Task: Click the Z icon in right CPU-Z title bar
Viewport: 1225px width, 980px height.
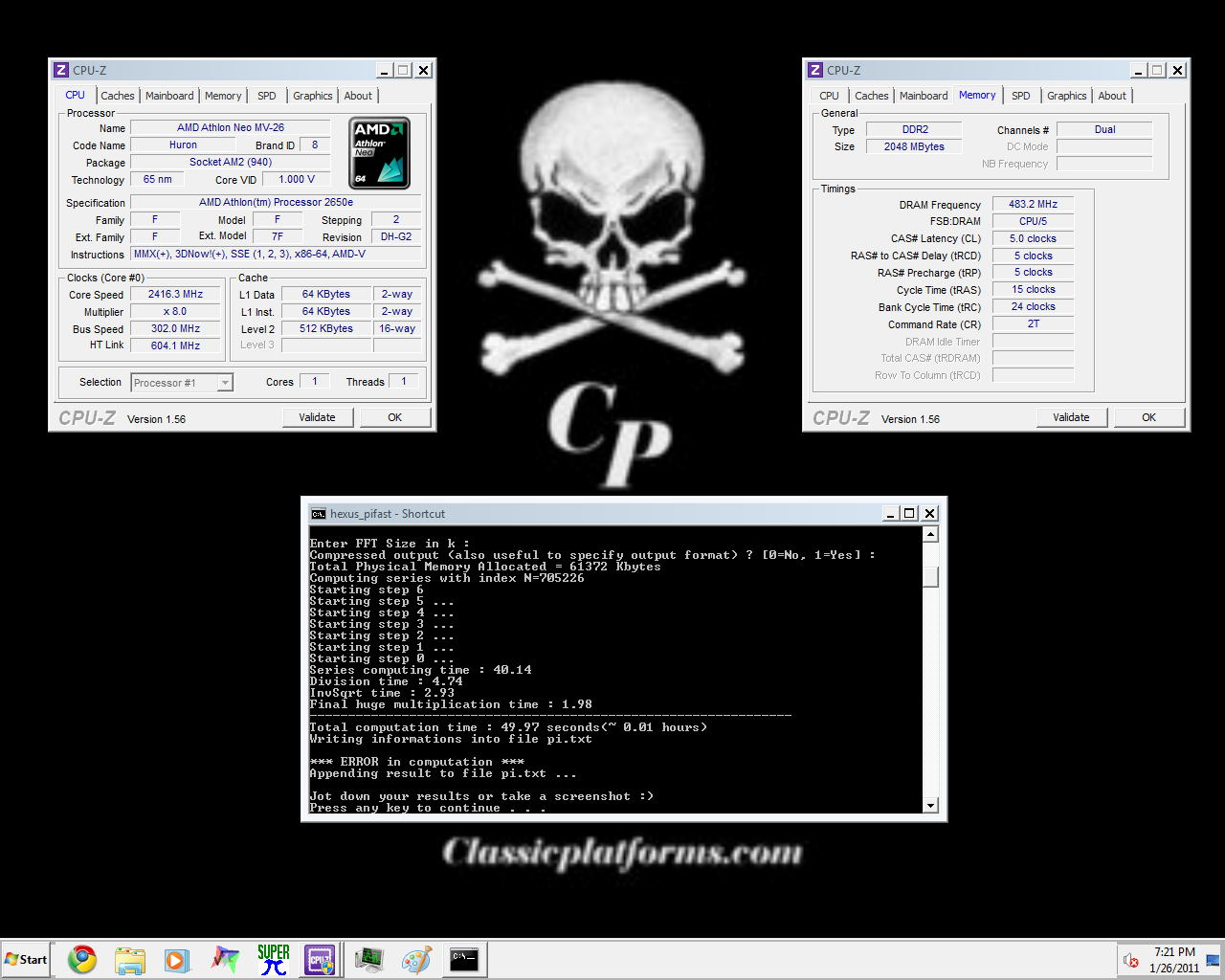Action: [815, 70]
